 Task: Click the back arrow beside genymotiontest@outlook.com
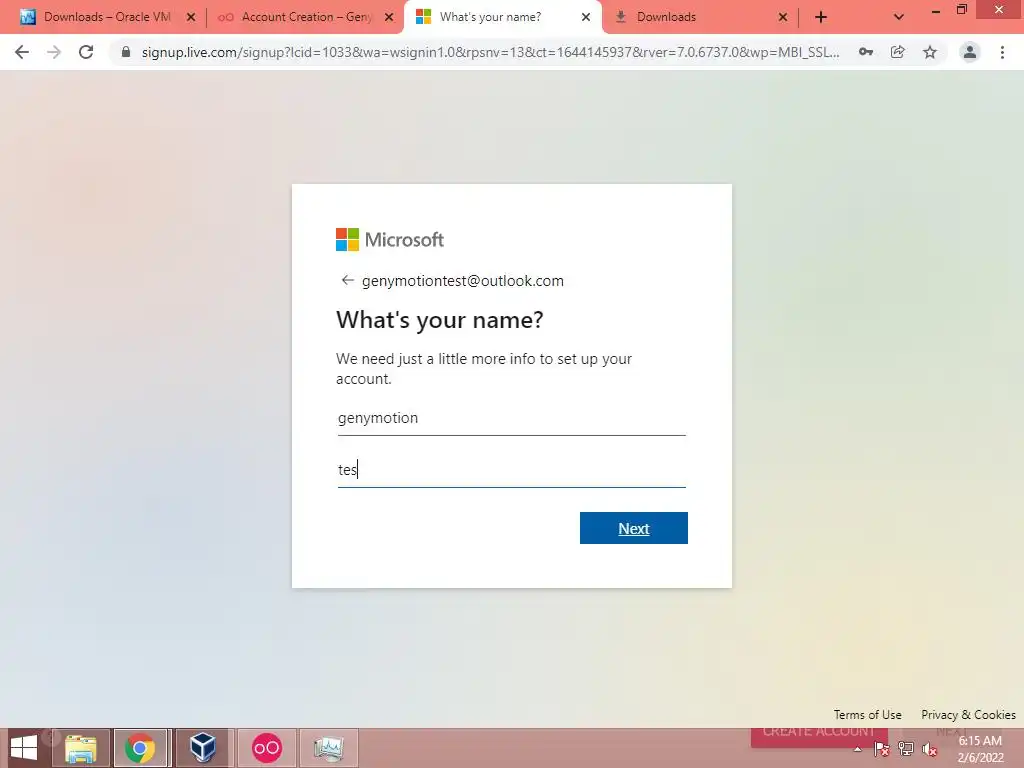pos(347,280)
